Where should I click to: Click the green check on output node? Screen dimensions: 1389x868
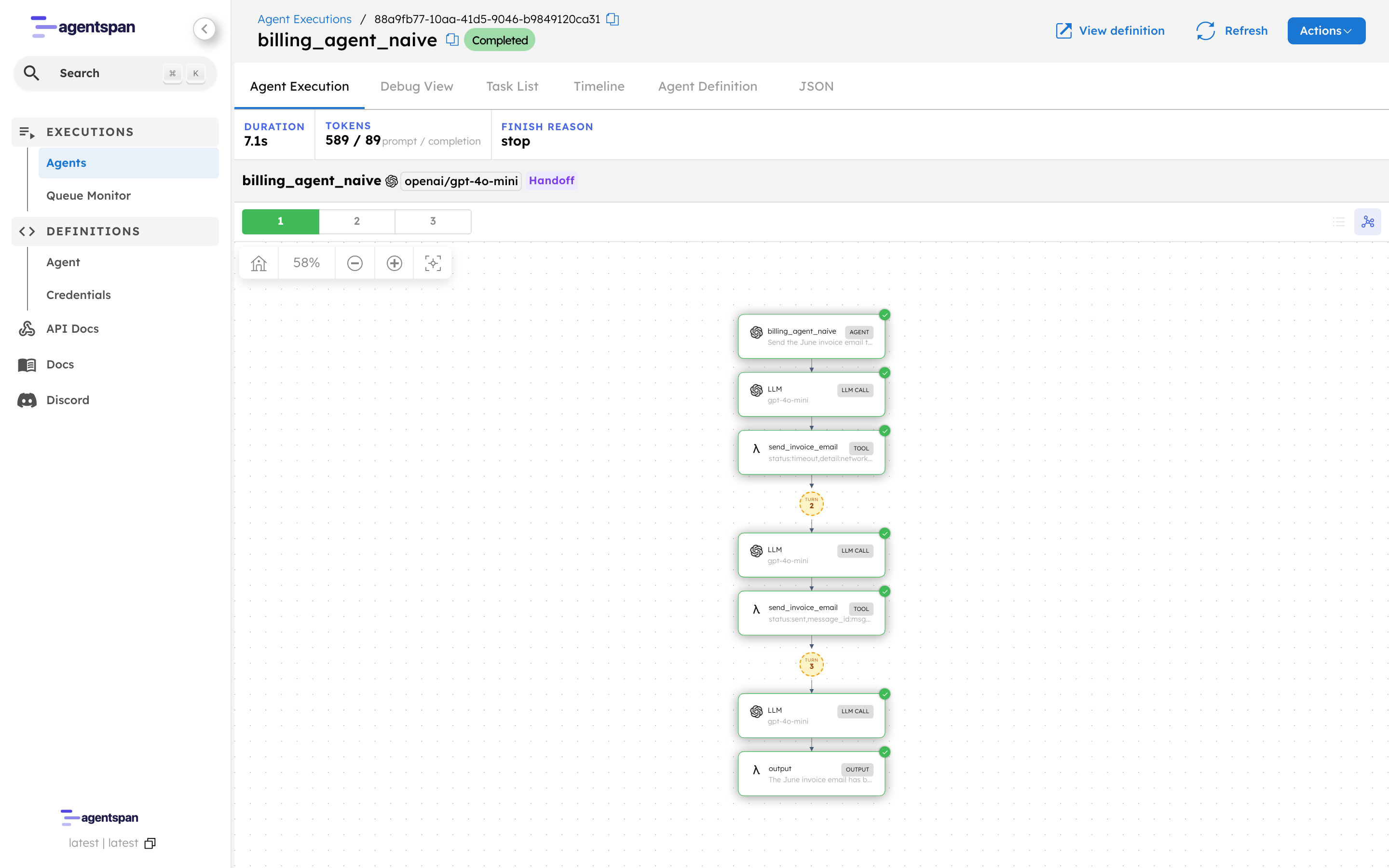tap(885, 752)
